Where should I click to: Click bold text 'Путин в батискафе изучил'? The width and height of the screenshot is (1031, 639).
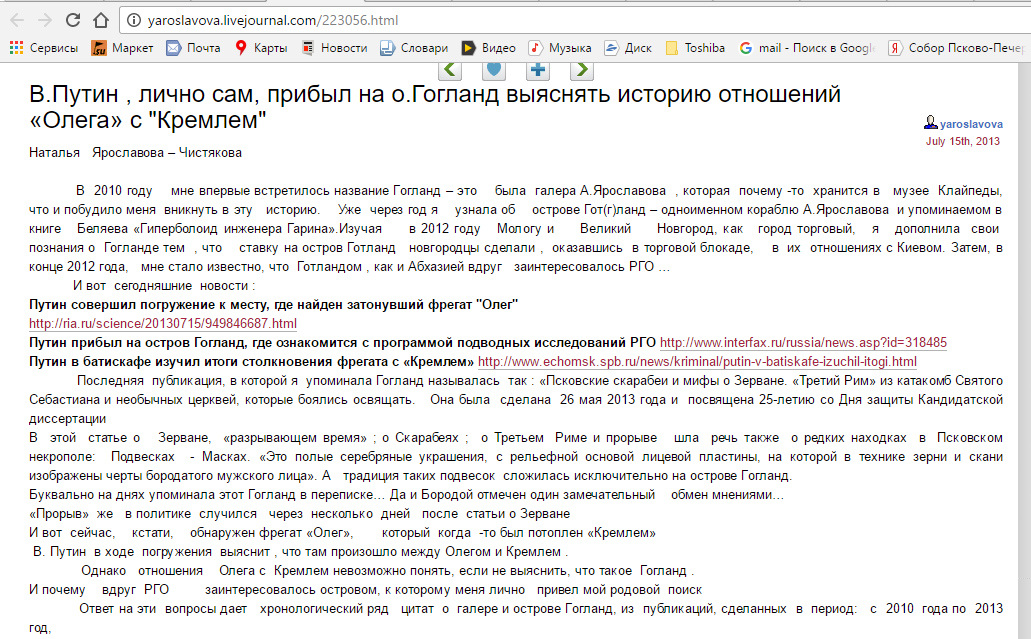(251, 362)
